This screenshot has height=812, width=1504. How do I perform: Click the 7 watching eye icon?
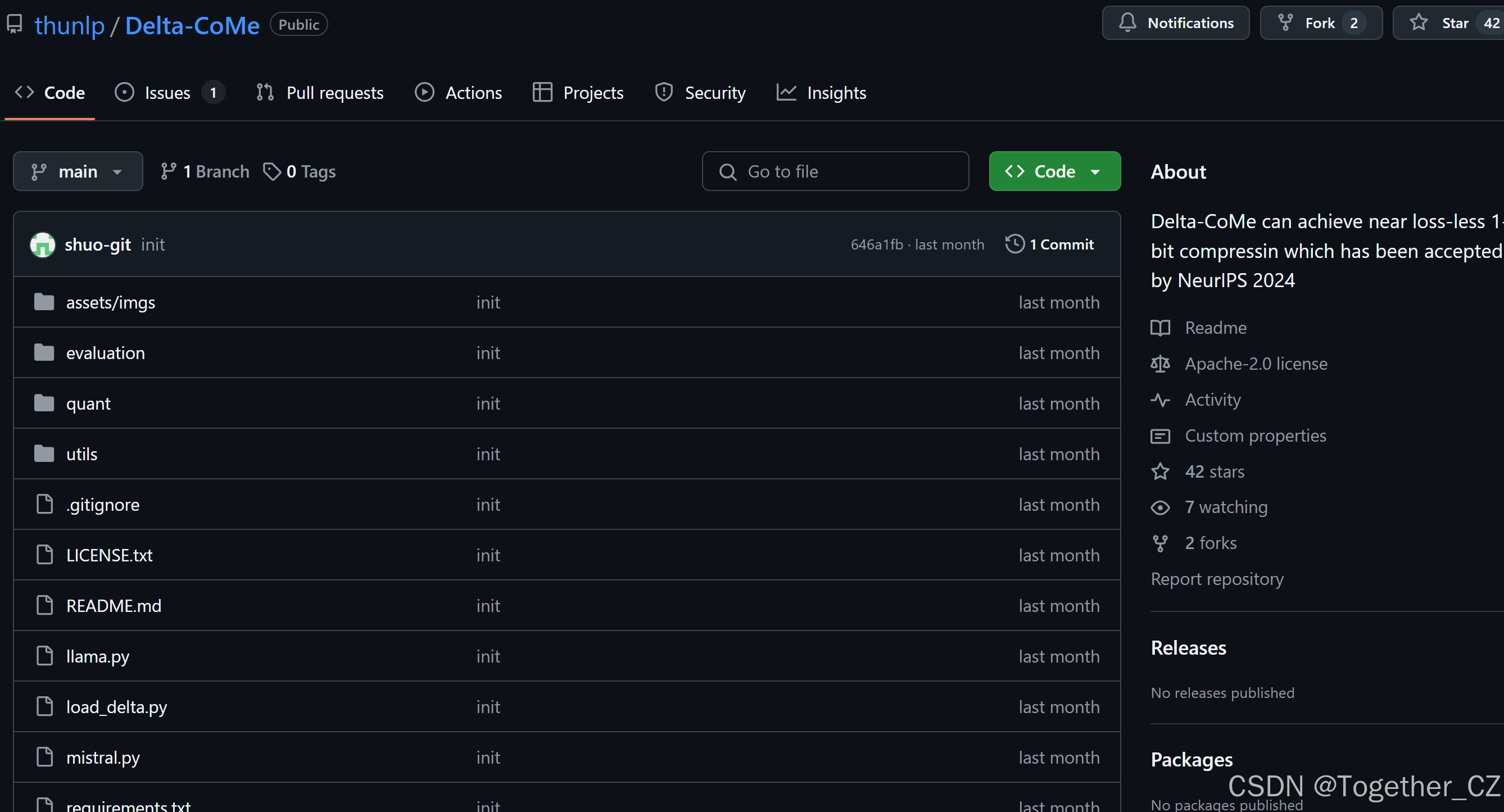coord(1159,507)
